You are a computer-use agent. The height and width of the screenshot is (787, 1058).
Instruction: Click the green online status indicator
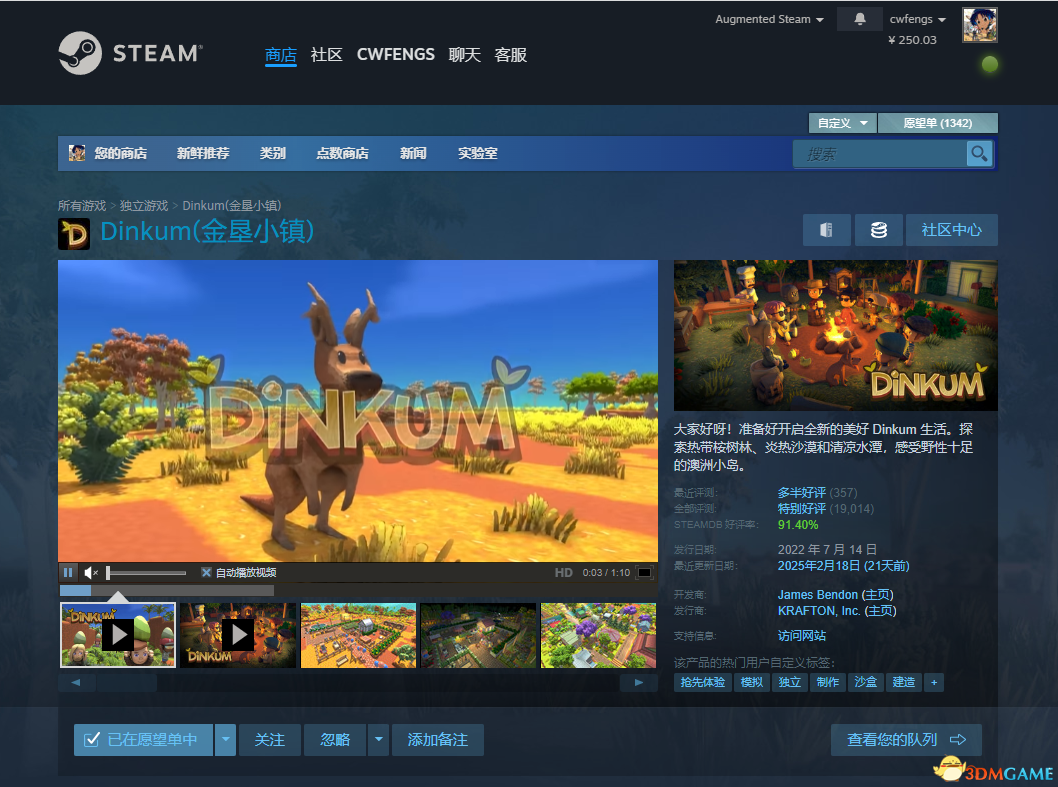tap(990, 64)
